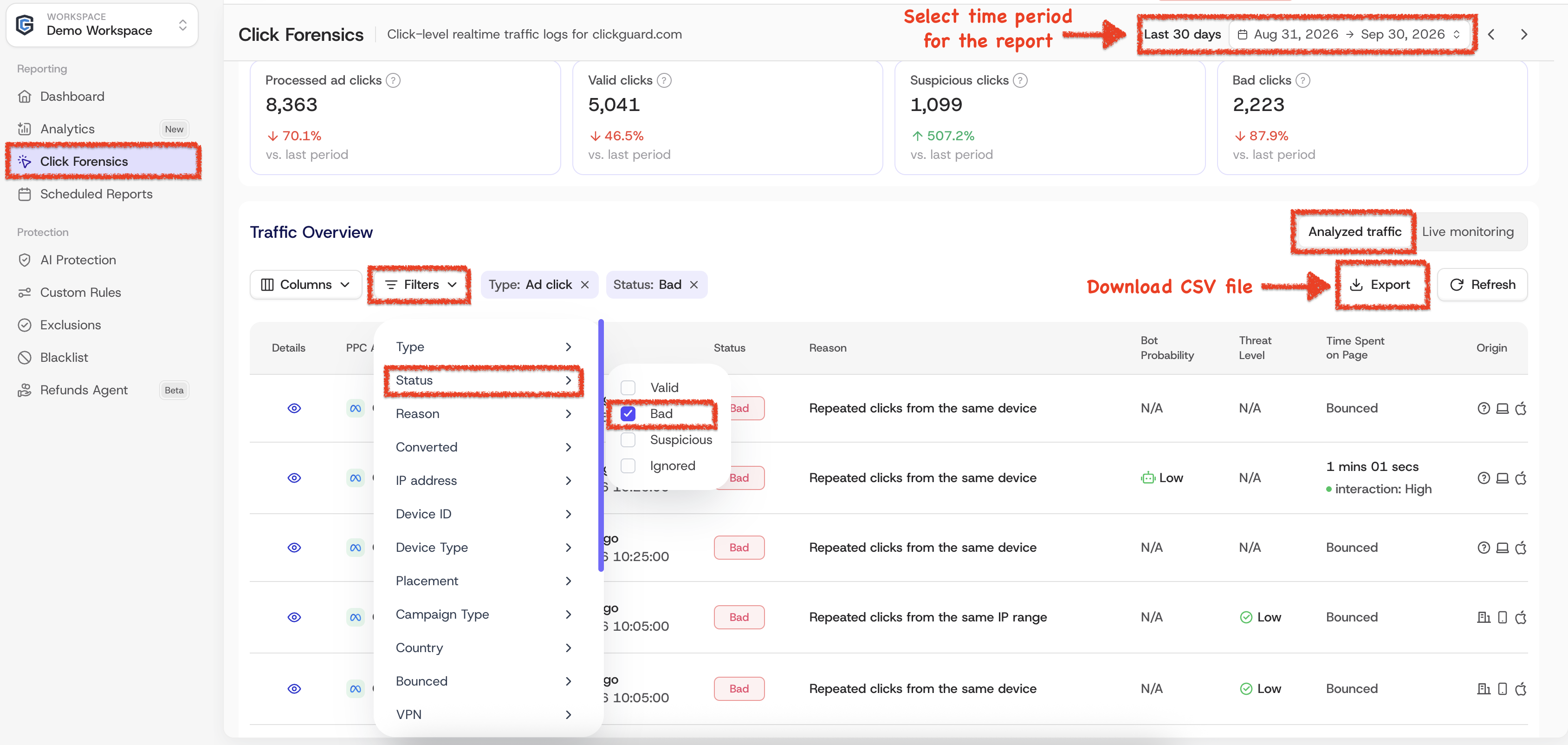Open Click Forensics in sidebar
The width and height of the screenshot is (1568, 745).
[x=103, y=162]
